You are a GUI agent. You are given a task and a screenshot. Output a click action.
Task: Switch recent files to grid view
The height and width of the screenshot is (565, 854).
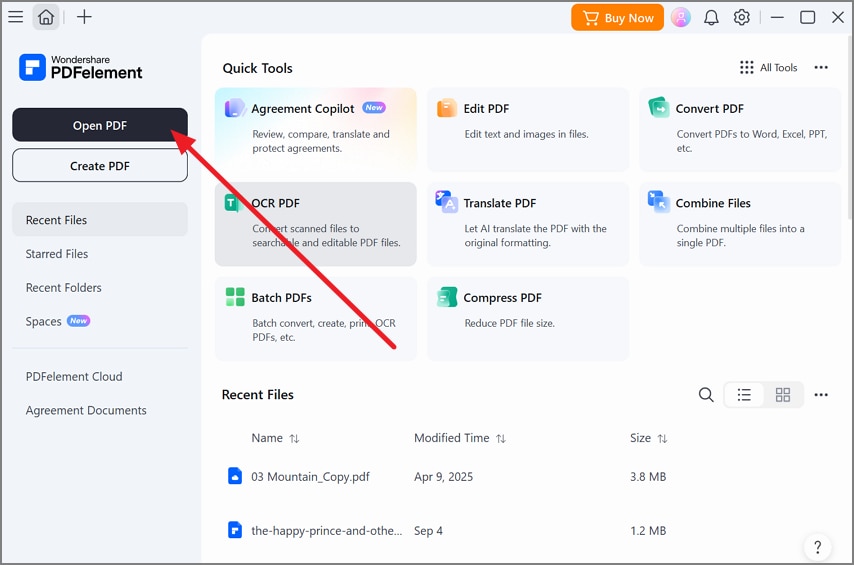pos(783,394)
